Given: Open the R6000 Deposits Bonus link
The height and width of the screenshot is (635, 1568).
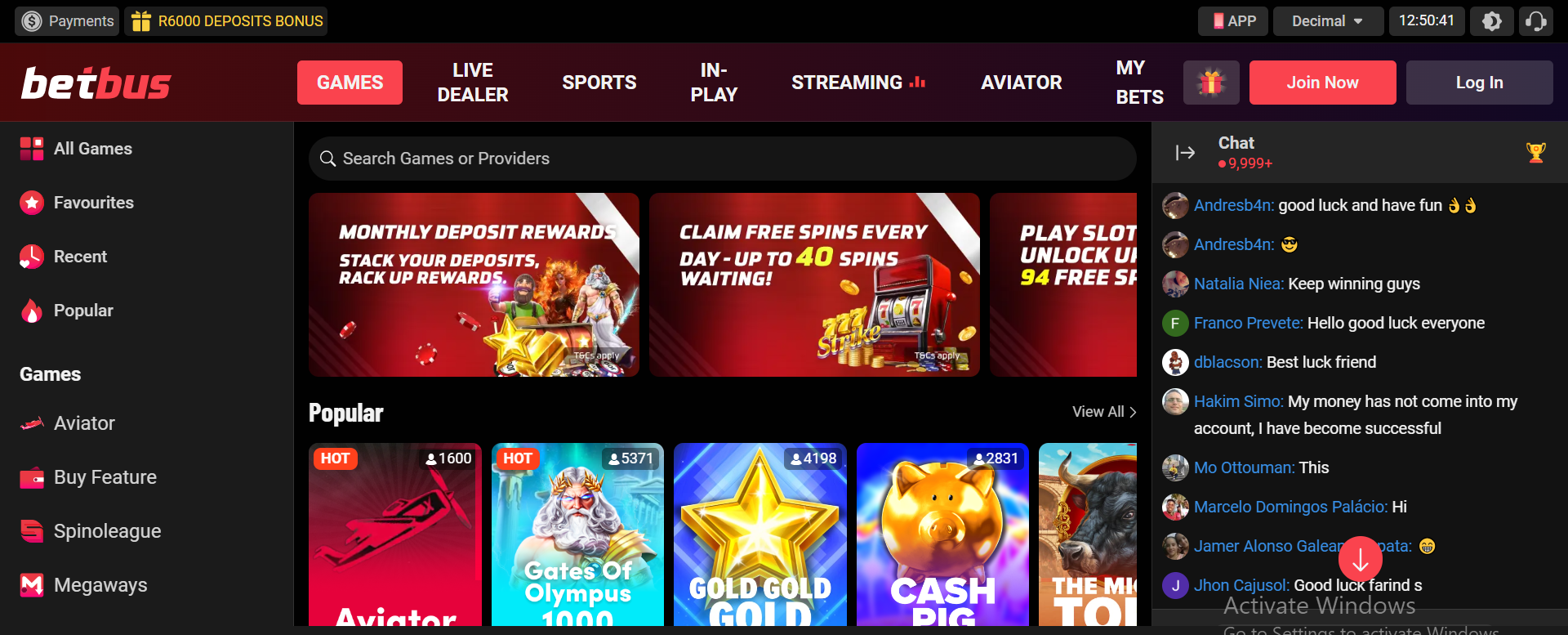Looking at the screenshot, I should 226,21.
